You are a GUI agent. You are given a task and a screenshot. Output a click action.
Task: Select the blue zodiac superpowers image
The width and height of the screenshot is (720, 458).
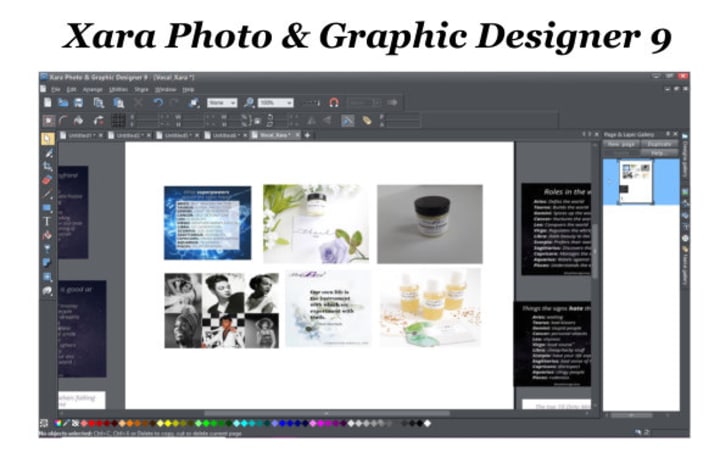click(x=208, y=223)
